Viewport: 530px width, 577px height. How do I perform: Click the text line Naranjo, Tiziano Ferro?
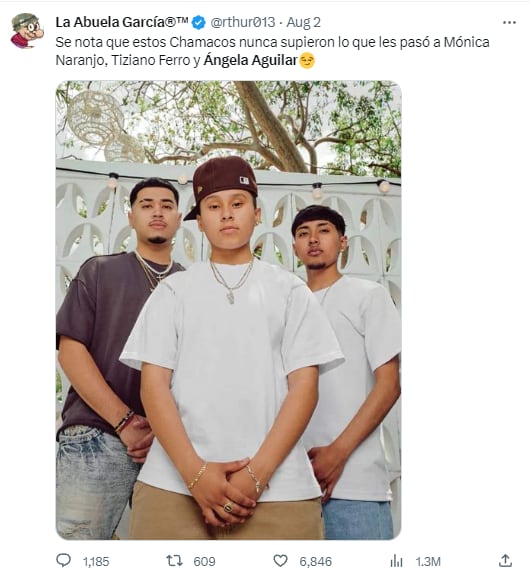click(x=123, y=60)
